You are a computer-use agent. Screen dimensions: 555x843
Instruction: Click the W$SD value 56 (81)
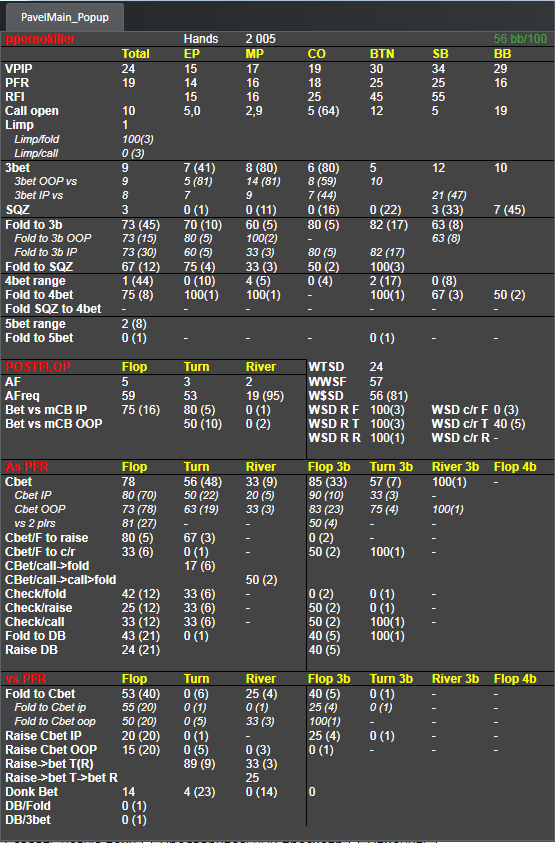pos(389,396)
